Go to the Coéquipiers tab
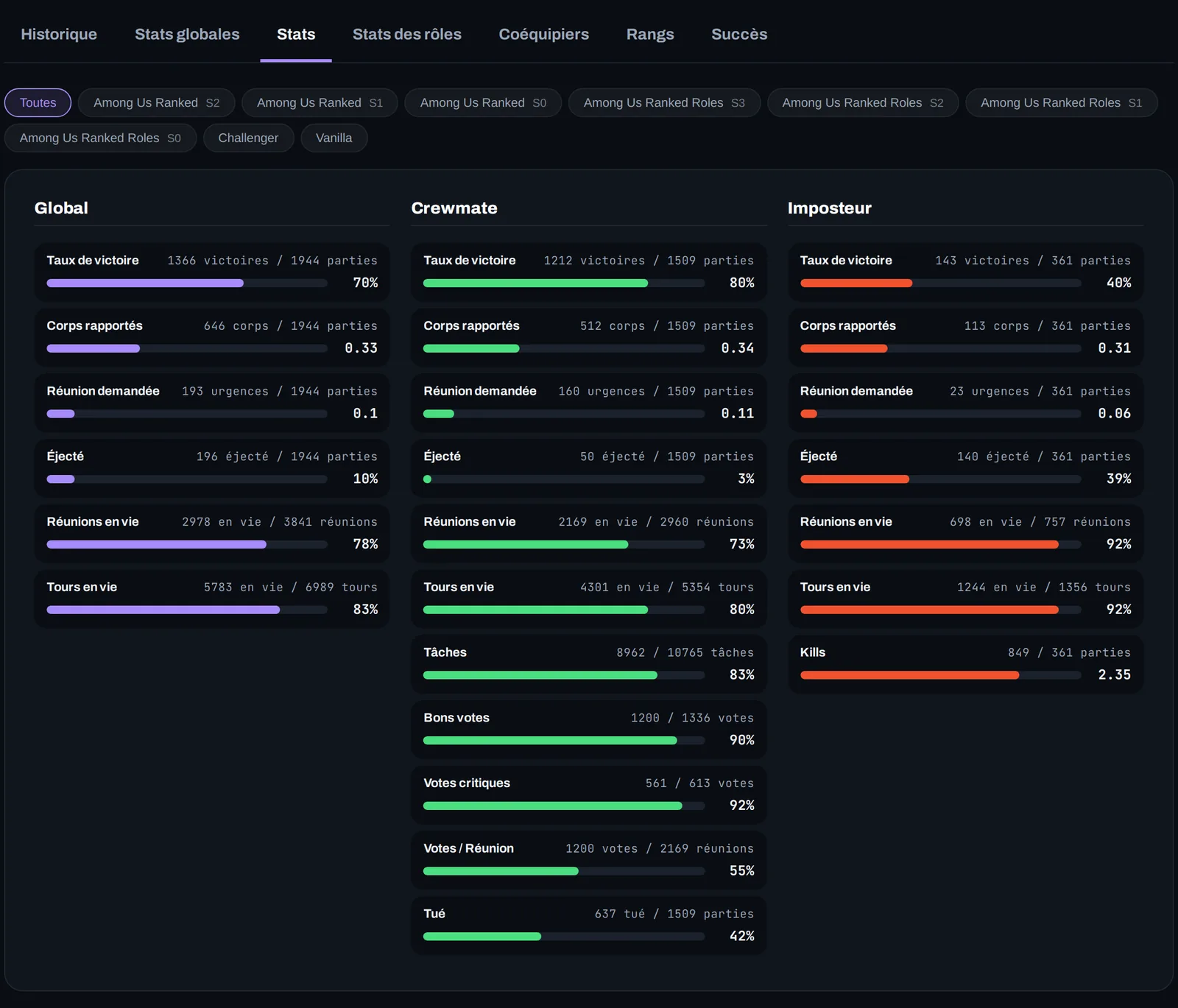 [x=544, y=34]
